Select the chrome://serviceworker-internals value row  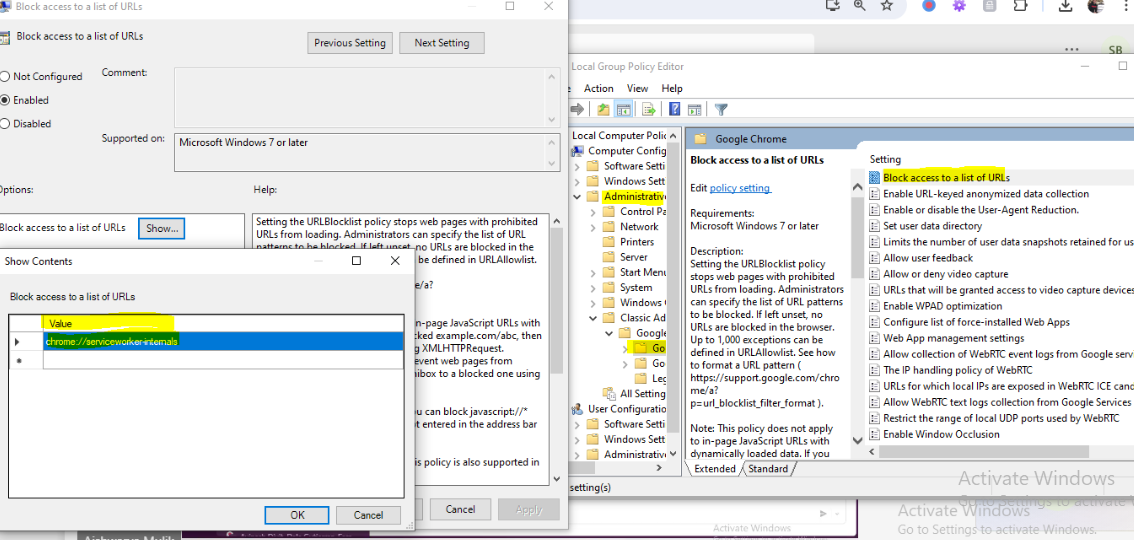tap(223, 341)
